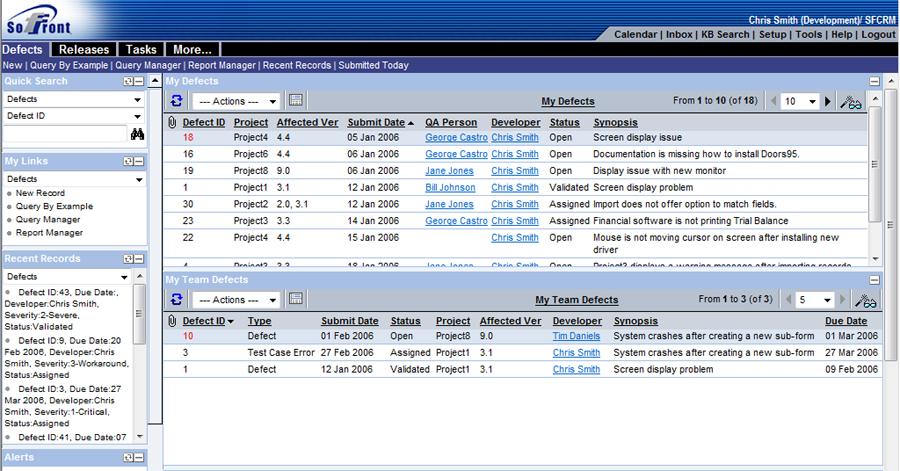This screenshot has height=471, width=900.
Task: Switch to the Releases tab
Action: [84, 49]
